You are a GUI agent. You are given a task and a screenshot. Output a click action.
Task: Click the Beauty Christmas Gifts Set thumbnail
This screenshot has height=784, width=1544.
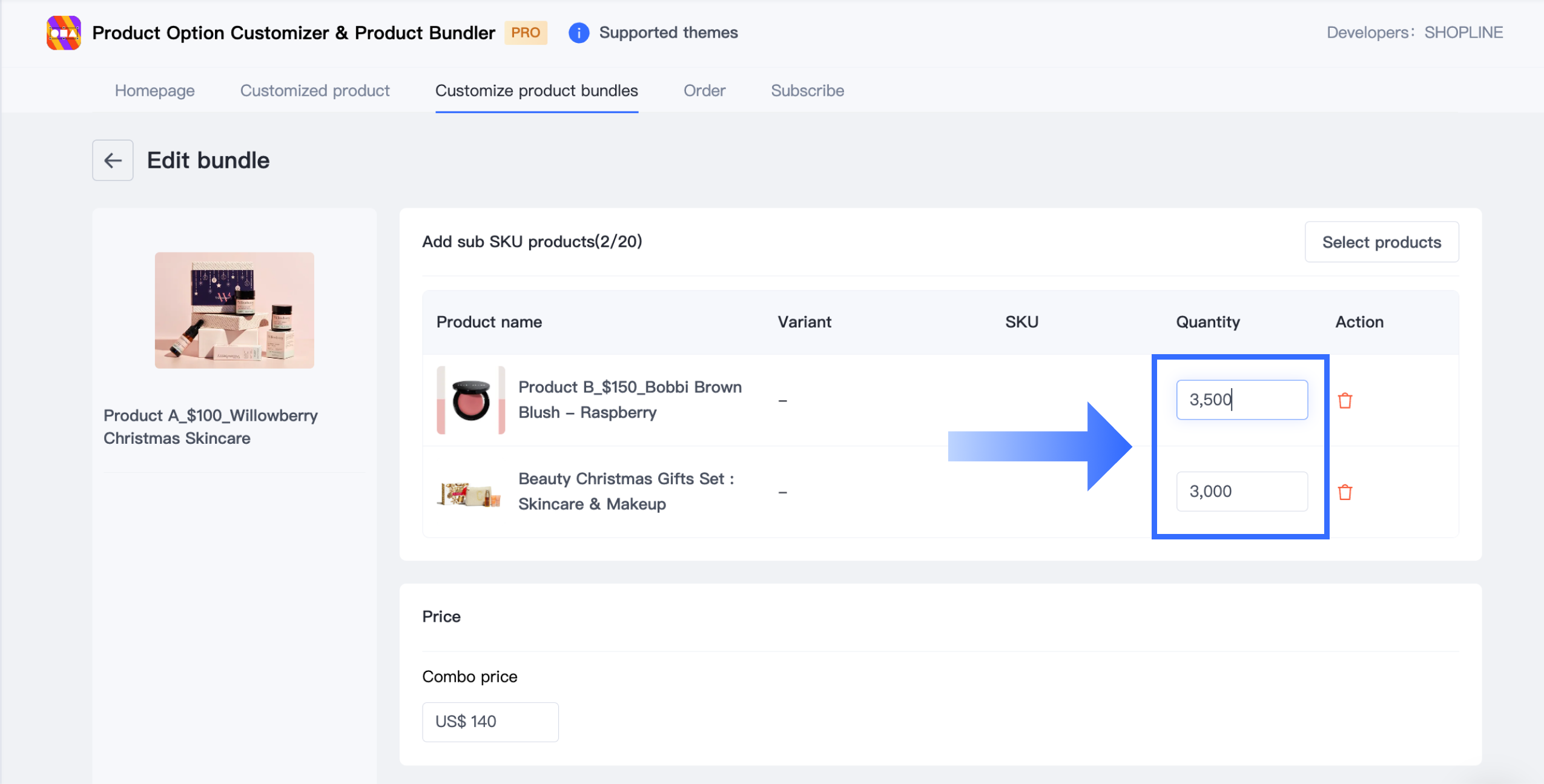coord(470,493)
